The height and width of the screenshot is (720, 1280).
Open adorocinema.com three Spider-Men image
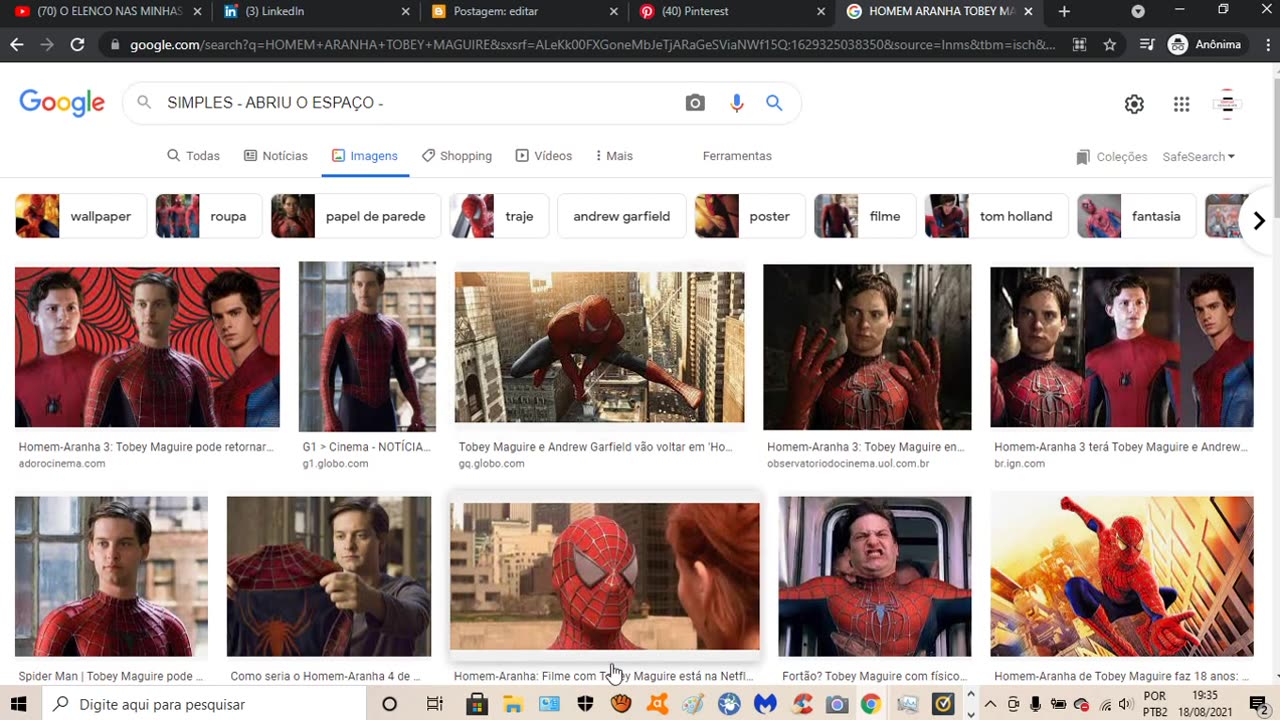point(147,347)
